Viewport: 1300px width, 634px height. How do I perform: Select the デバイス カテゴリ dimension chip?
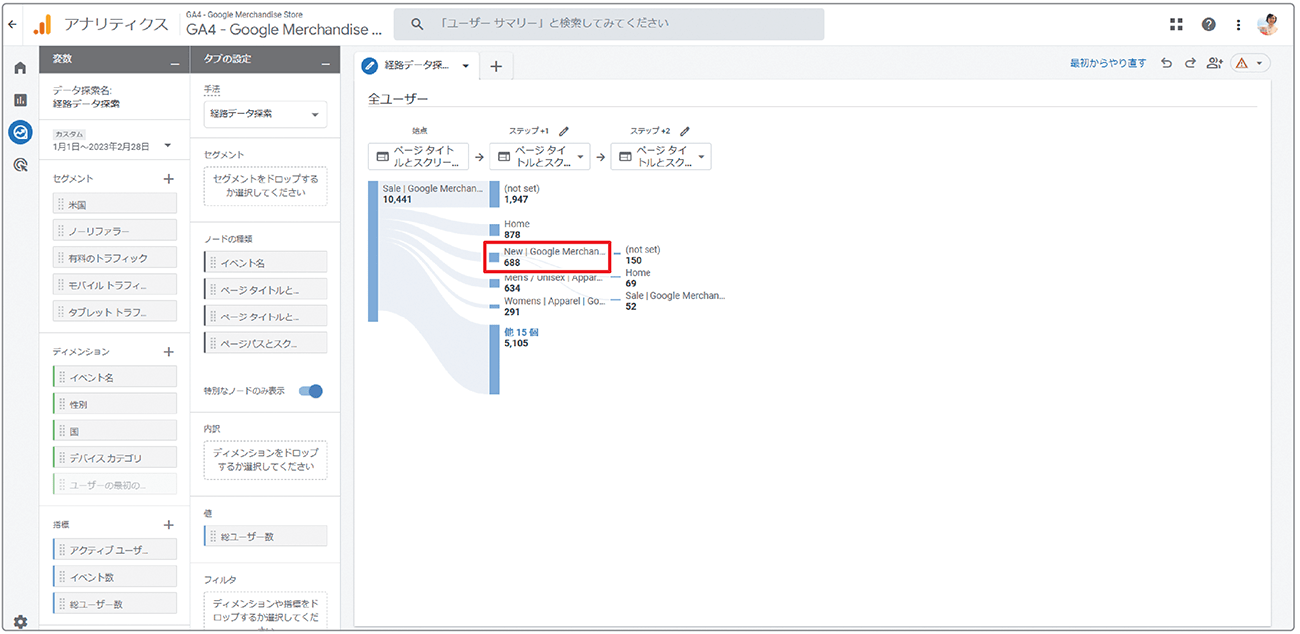tap(114, 458)
